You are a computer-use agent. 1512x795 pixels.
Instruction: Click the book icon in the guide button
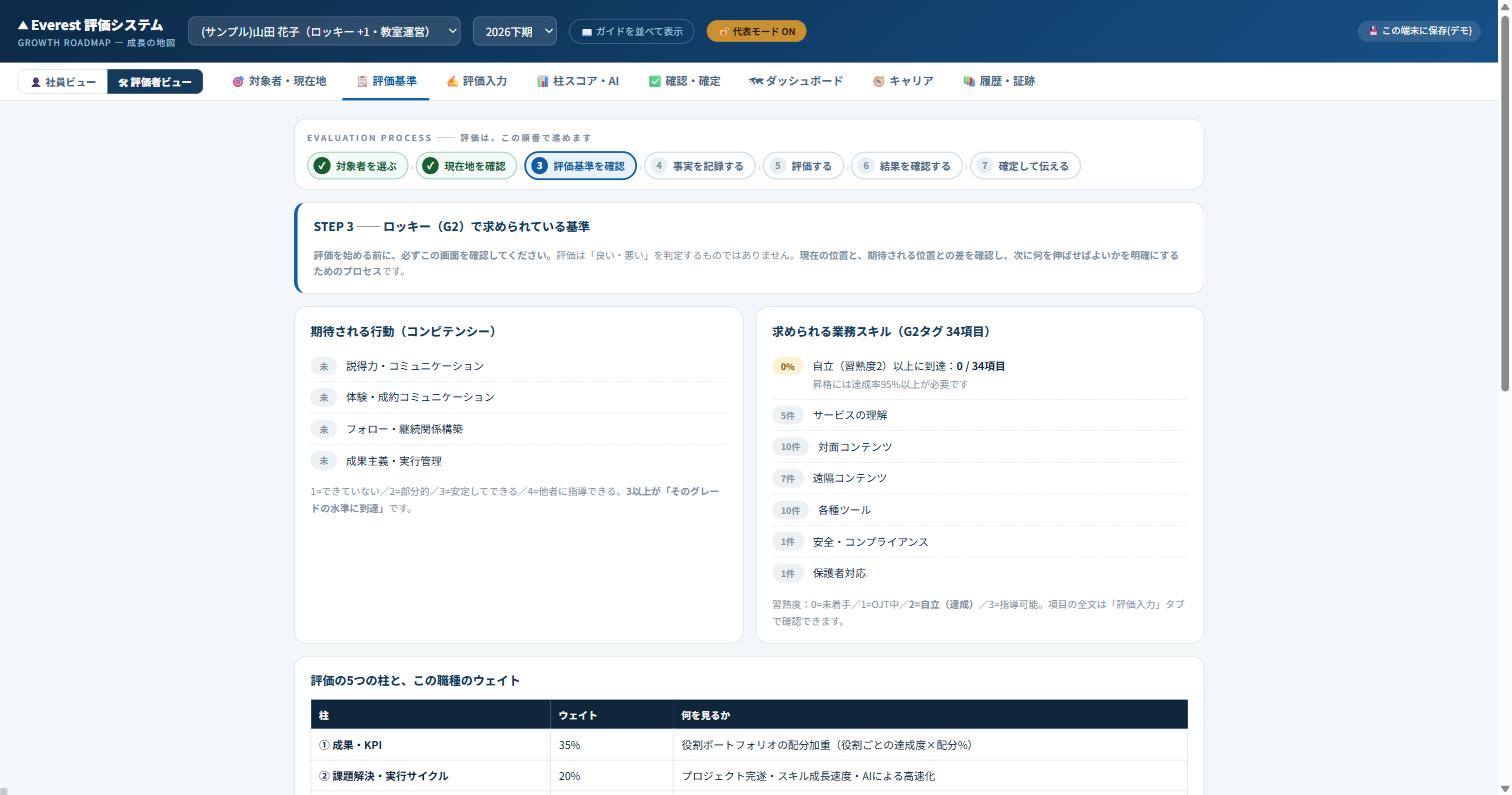coord(587,32)
